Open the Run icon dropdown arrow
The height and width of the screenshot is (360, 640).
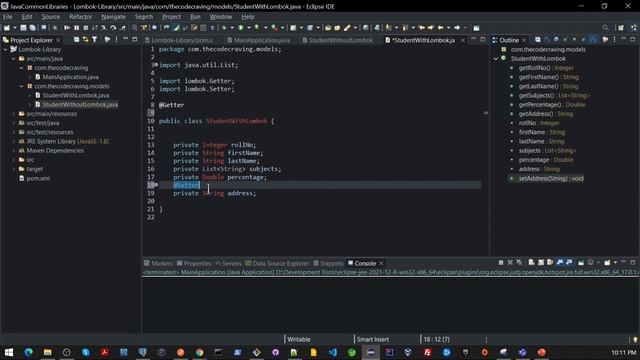[249, 28]
